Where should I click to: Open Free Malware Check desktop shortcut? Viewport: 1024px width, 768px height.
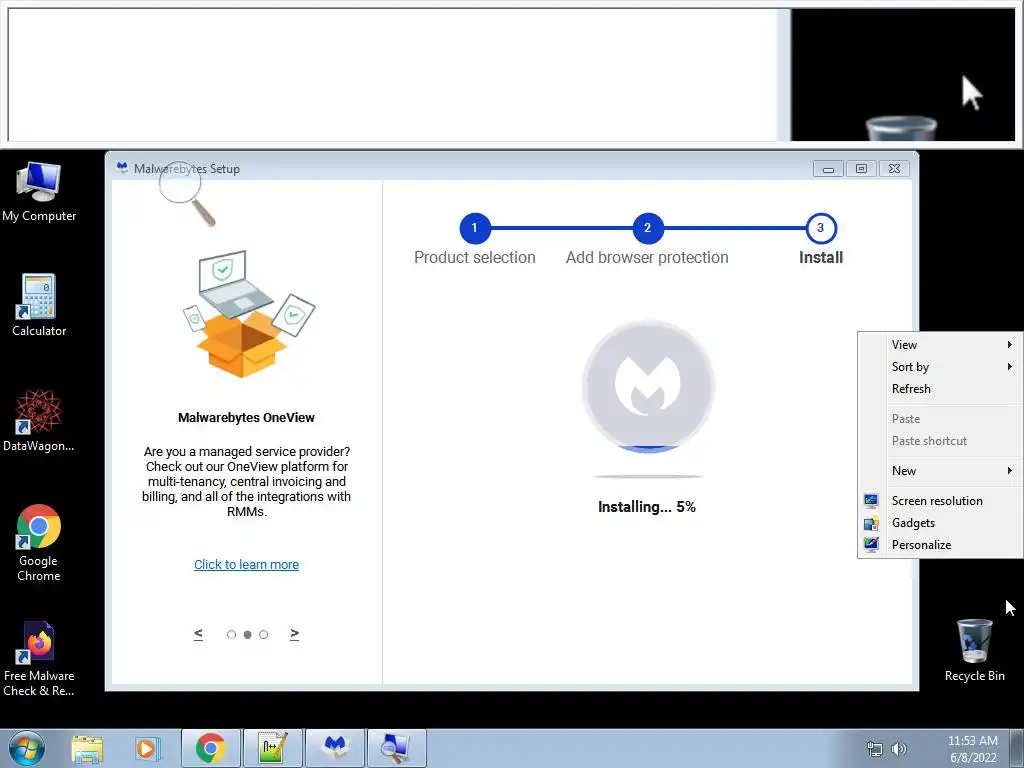[x=39, y=658]
